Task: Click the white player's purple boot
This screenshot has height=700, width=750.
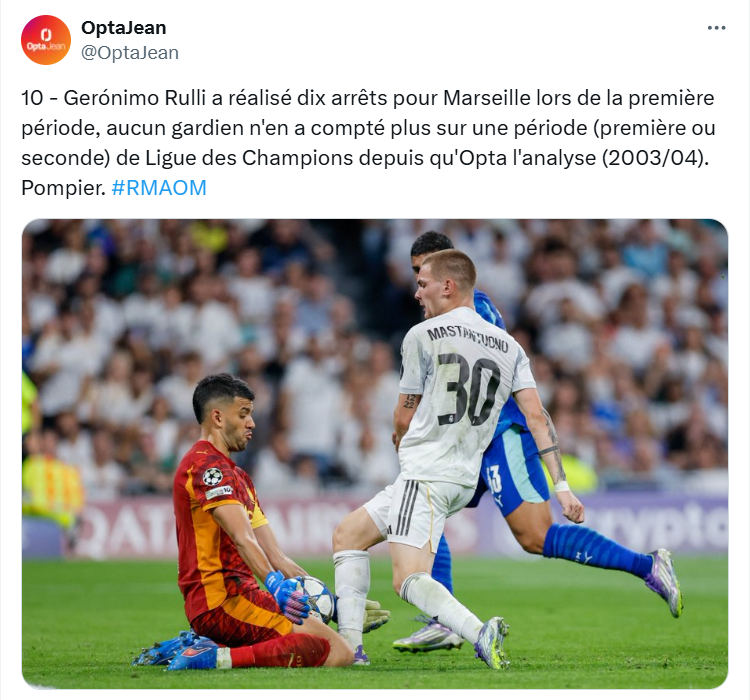Action: (x=492, y=643)
